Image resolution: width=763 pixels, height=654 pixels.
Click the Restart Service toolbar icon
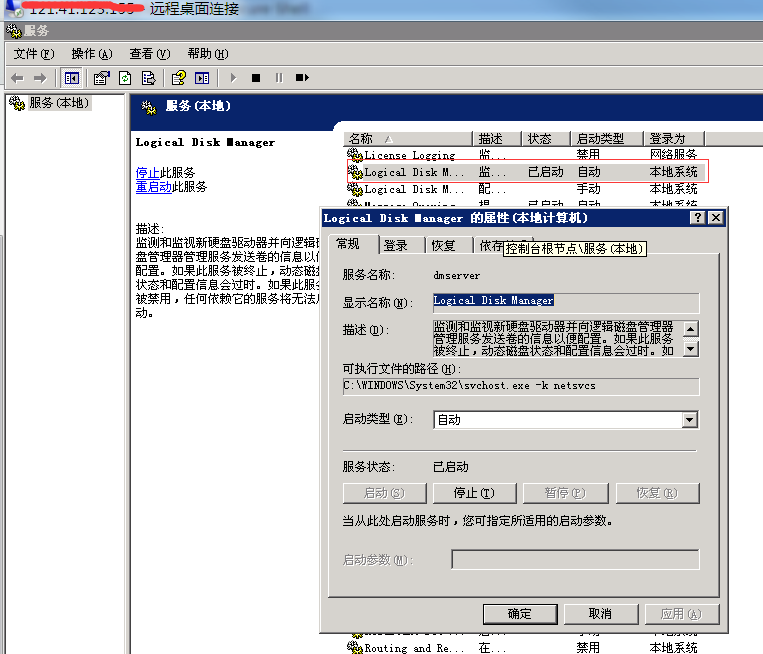click(301, 78)
